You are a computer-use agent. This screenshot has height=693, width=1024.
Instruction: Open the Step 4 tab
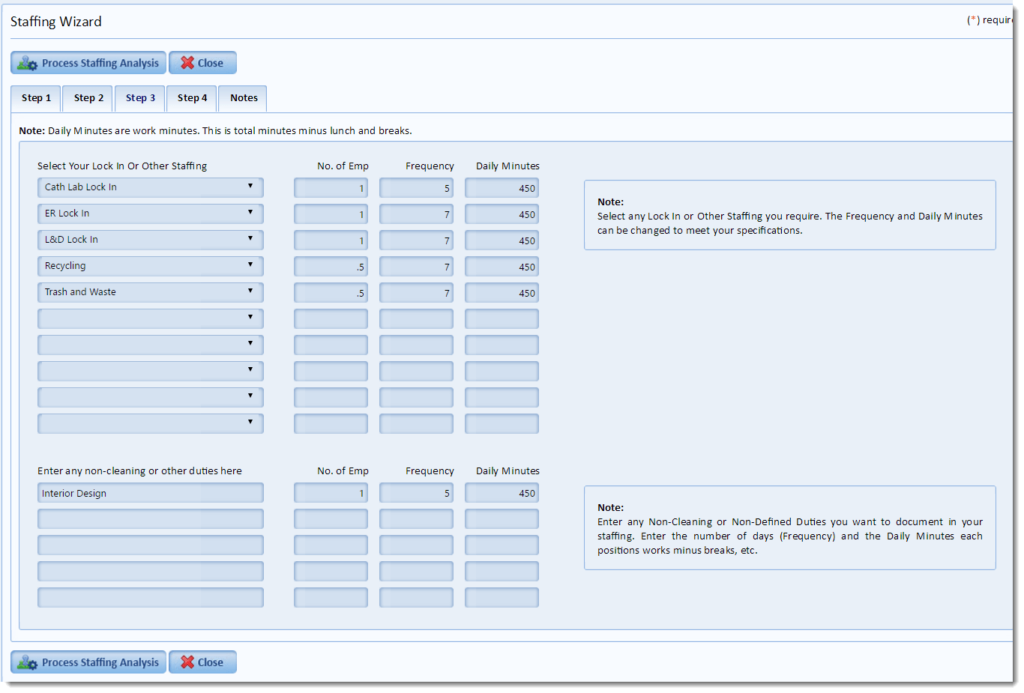(192, 98)
